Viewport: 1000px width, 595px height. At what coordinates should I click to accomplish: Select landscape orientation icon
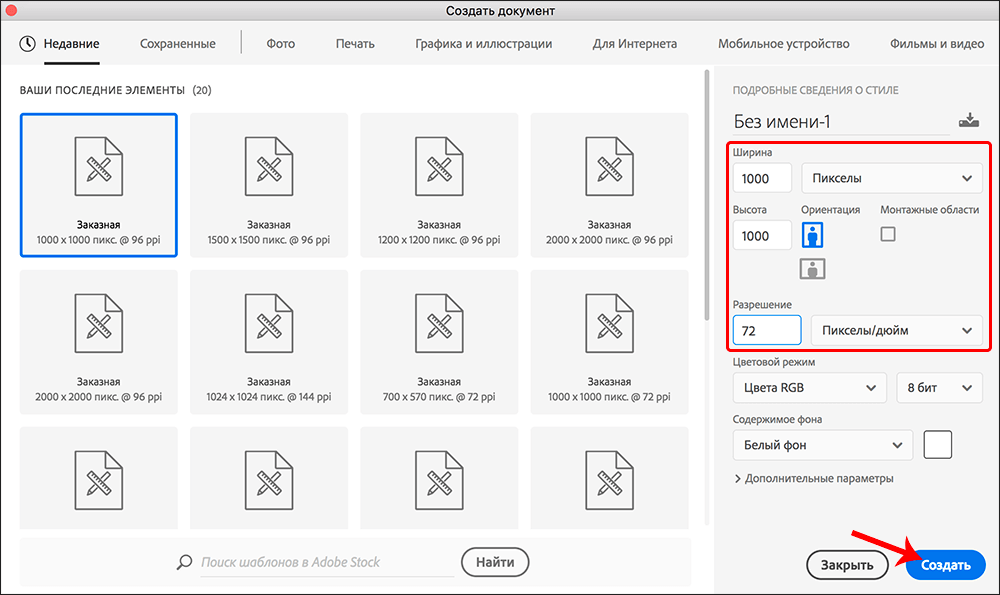tap(814, 268)
